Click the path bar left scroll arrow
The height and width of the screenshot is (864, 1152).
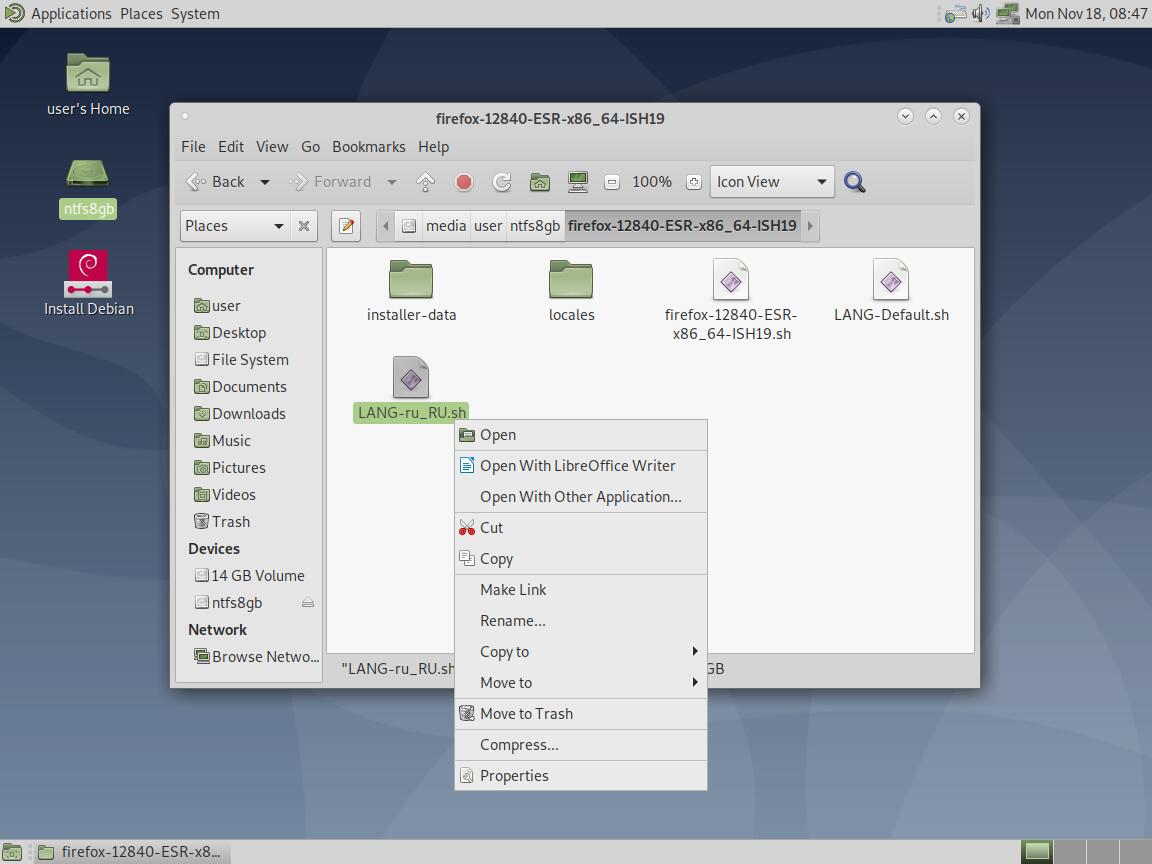pyautogui.click(x=386, y=226)
